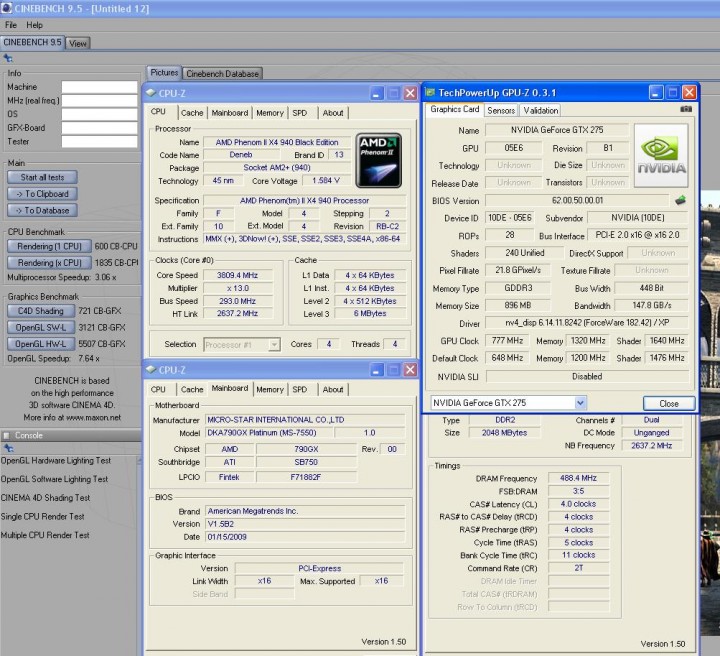The height and width of the screenshot is (656, 720).
Task: Open the Mainboard tab in upper CPU-Z
Action: coord(230,112)
